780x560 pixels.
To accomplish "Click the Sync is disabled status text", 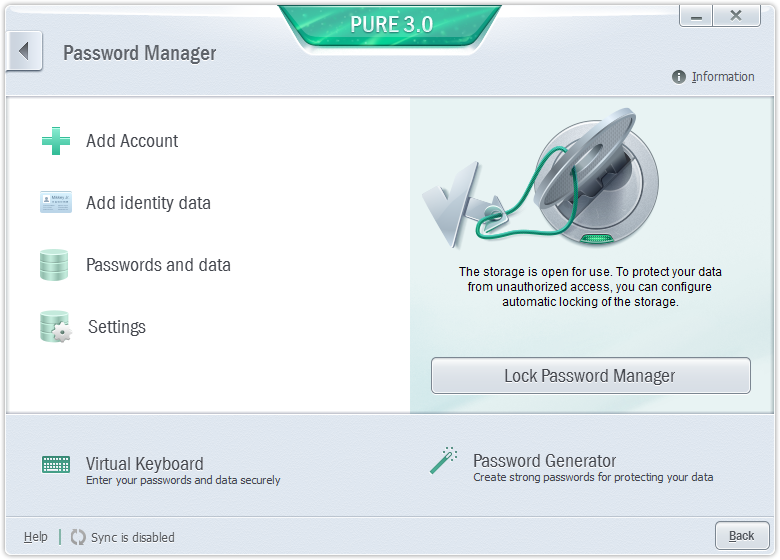I will pyautogui.click(x=133, y=538).
